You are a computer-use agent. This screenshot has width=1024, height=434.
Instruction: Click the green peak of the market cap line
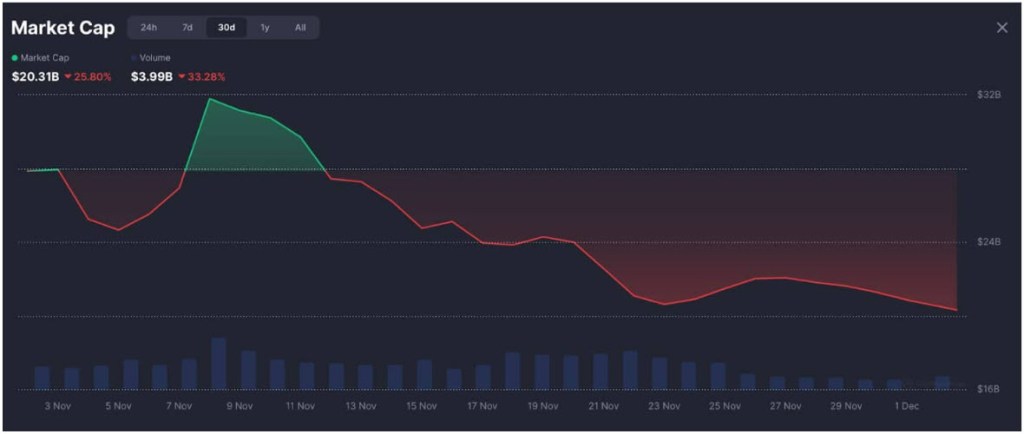pos(209,99)
